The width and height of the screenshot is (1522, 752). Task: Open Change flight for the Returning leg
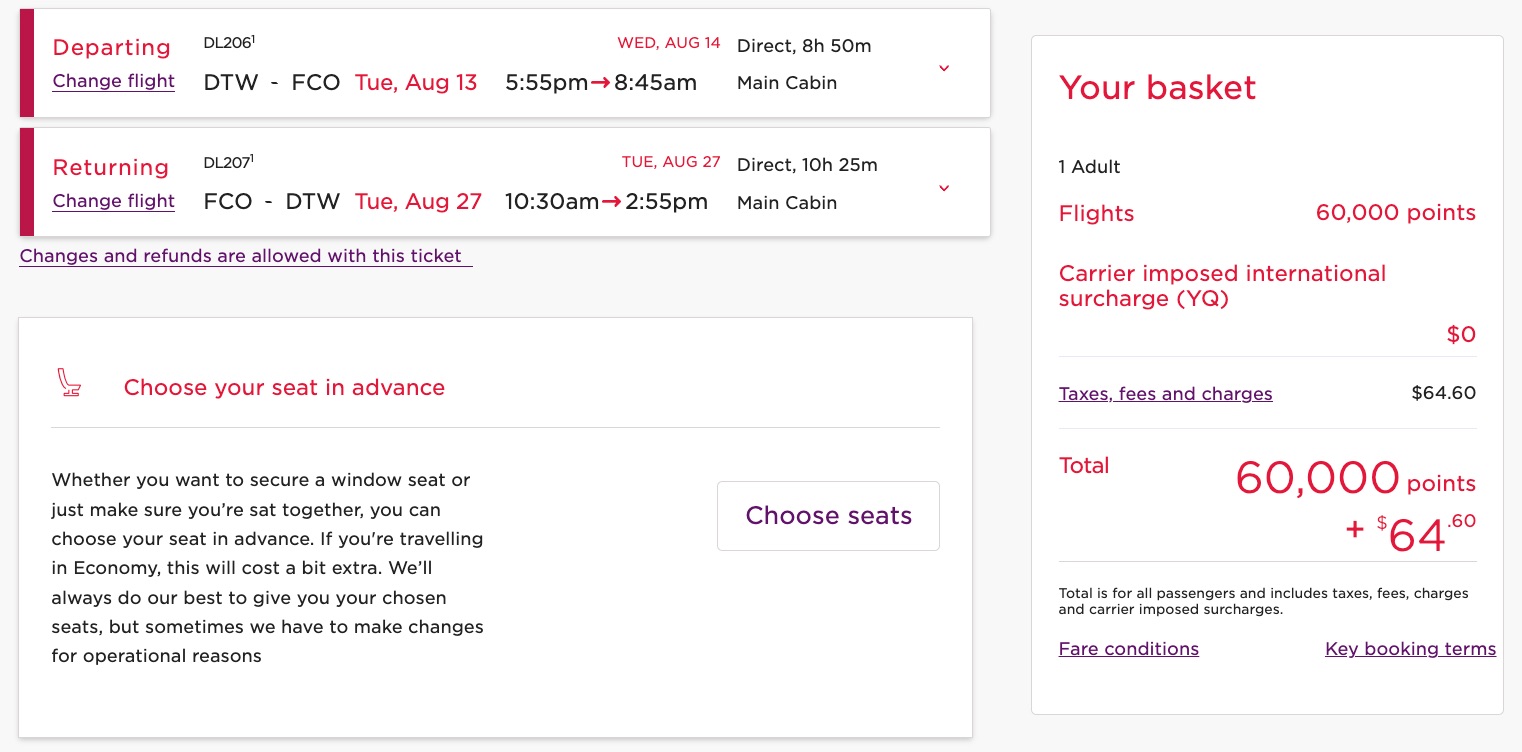(x=113, y=201)
